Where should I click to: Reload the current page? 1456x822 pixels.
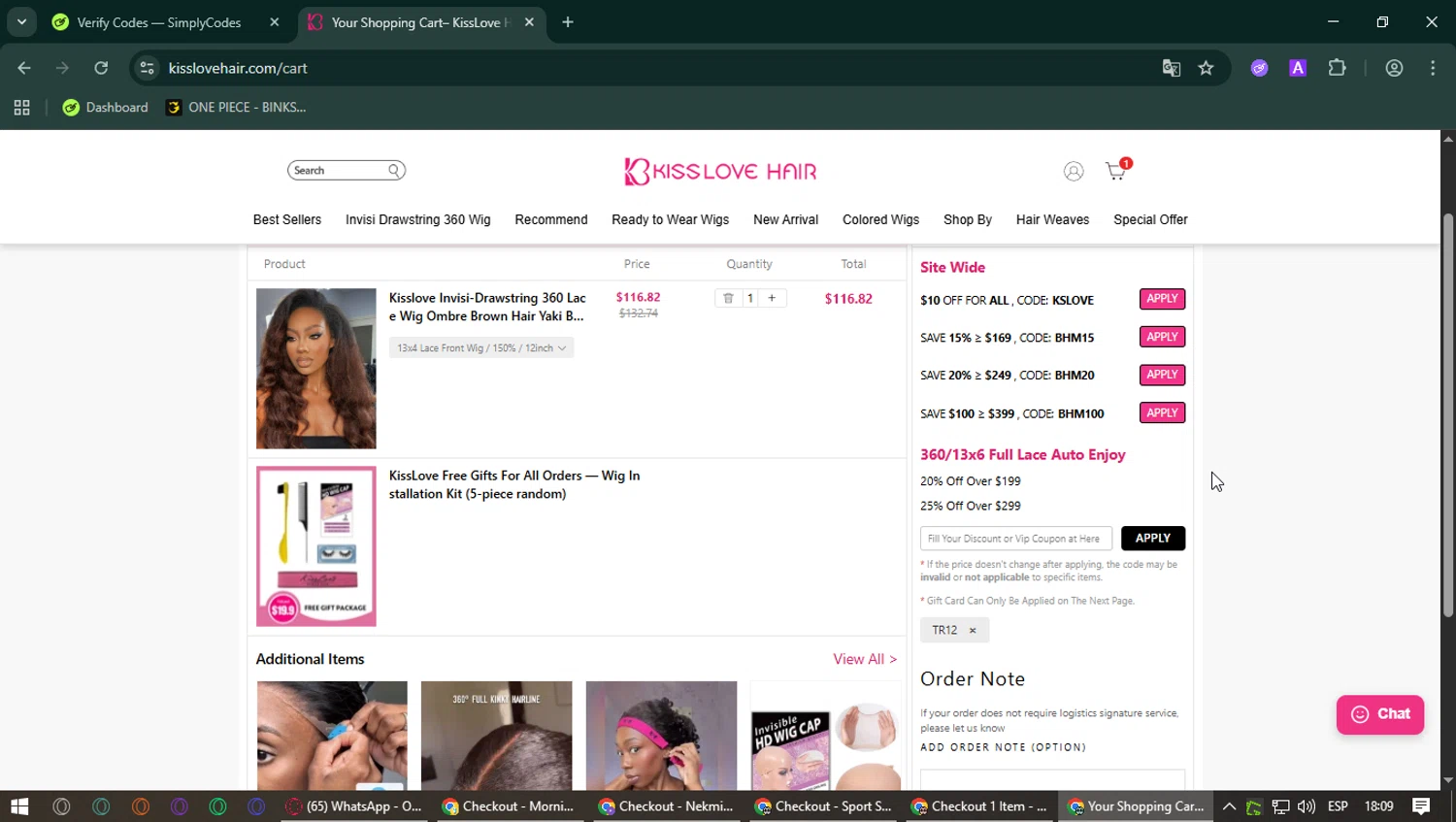101,68
